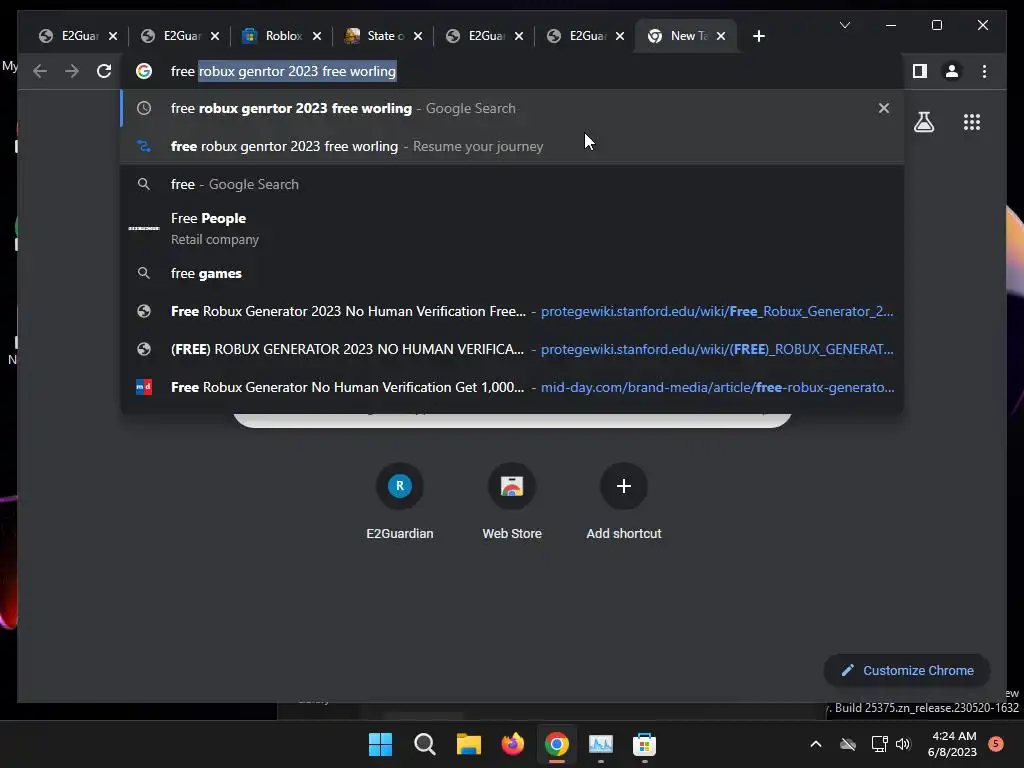
Task: Select the Free People retail company suggestion
Action: click(x=513, y=229)
